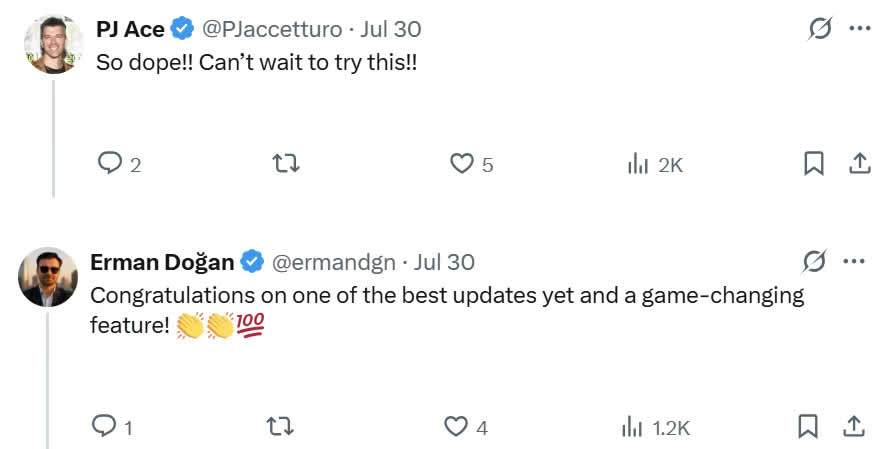Open more options for Erman Doğan's tweet

pos(853,262)
